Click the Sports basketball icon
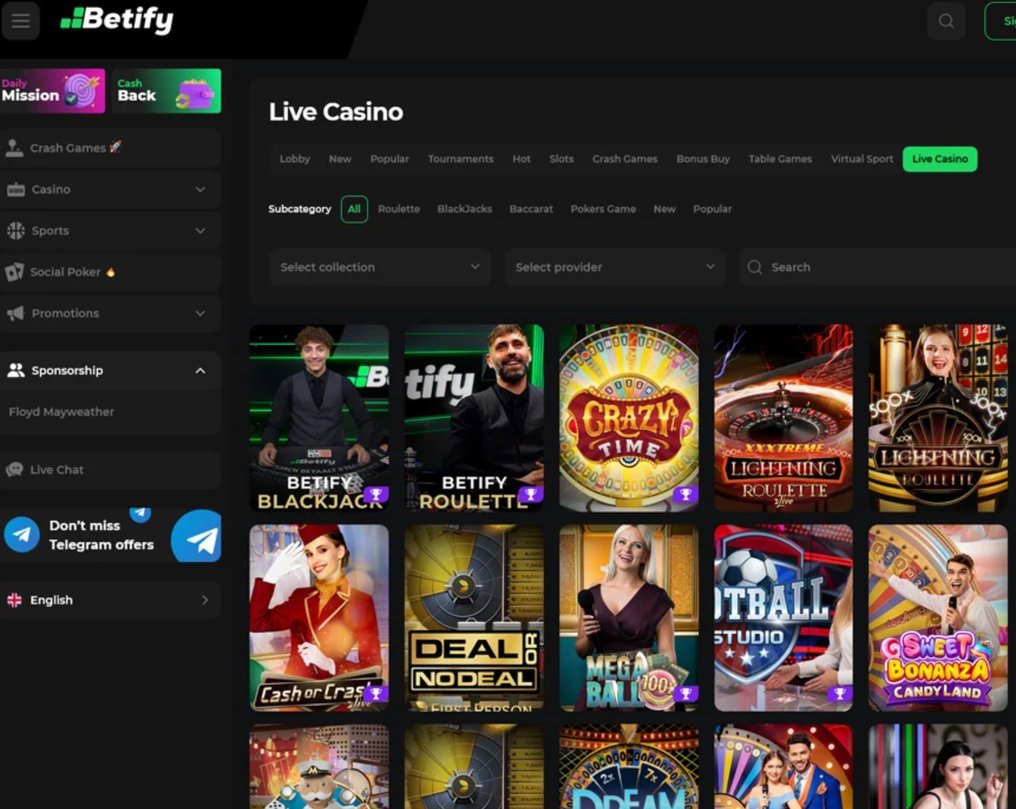Image resolution: width=1016 pixels, height=809 pixels. tap(16, 231)
